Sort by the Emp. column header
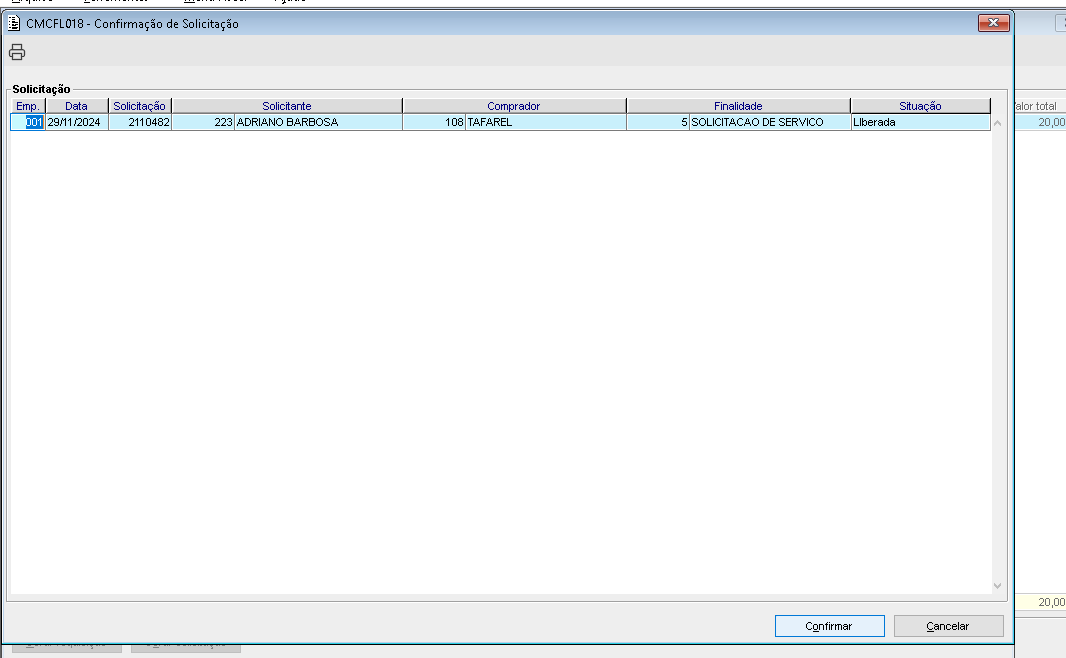Viewport: 1066px width, 658px height. (x=28, y=106)
